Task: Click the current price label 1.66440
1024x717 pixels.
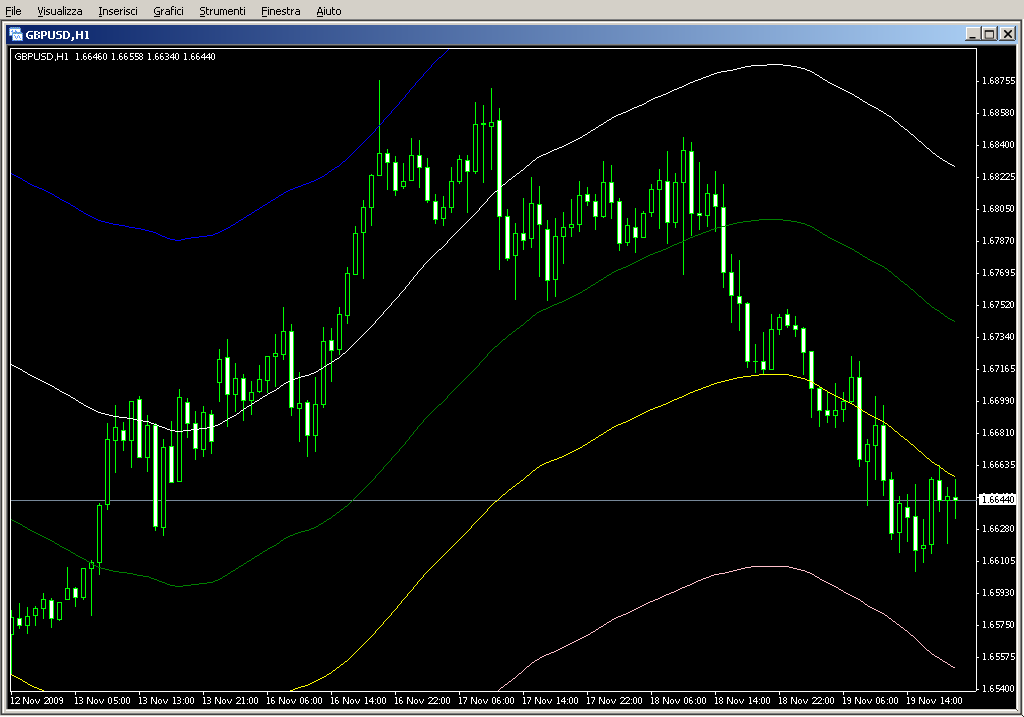Action: (x=997, y=500)
